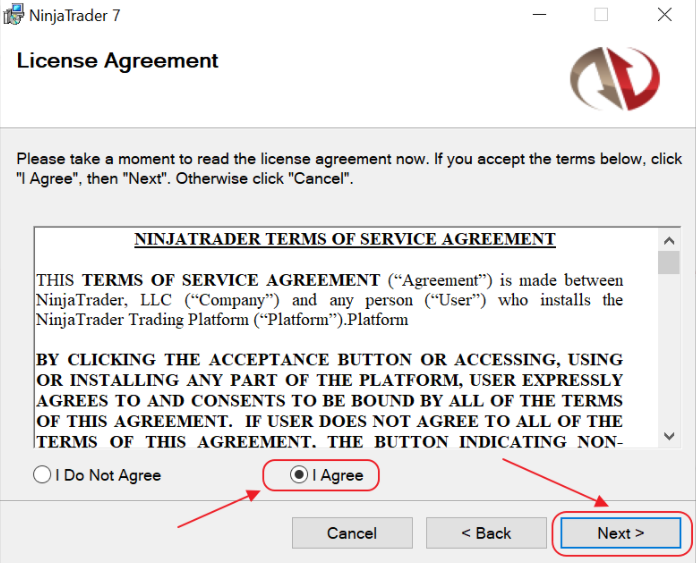696x563 pixels.
Task: Cancel the NinjaTrader installation
Action: (x=352, y=533)
